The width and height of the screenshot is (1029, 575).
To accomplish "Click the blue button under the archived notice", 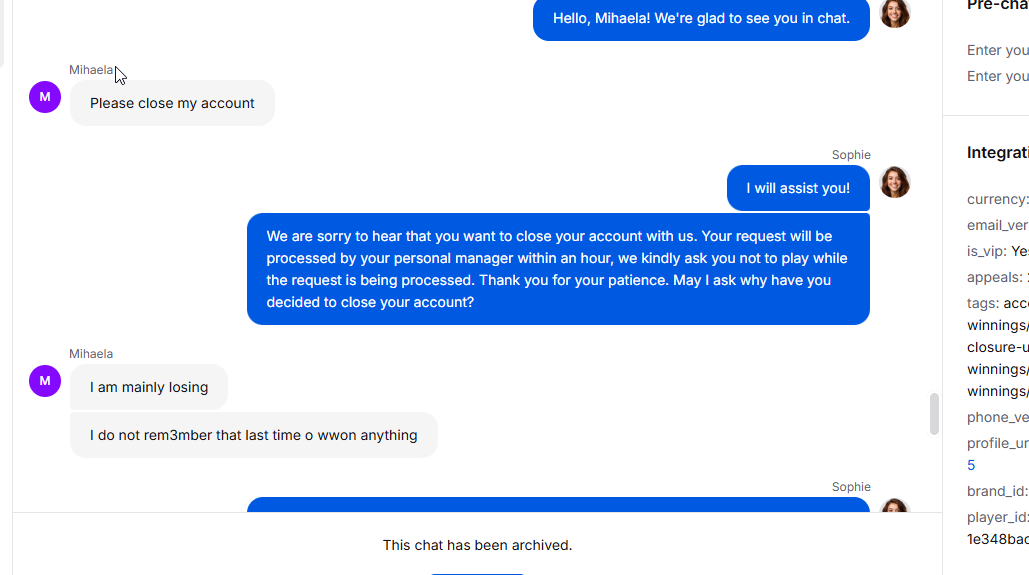I will (x=477, y=574).
